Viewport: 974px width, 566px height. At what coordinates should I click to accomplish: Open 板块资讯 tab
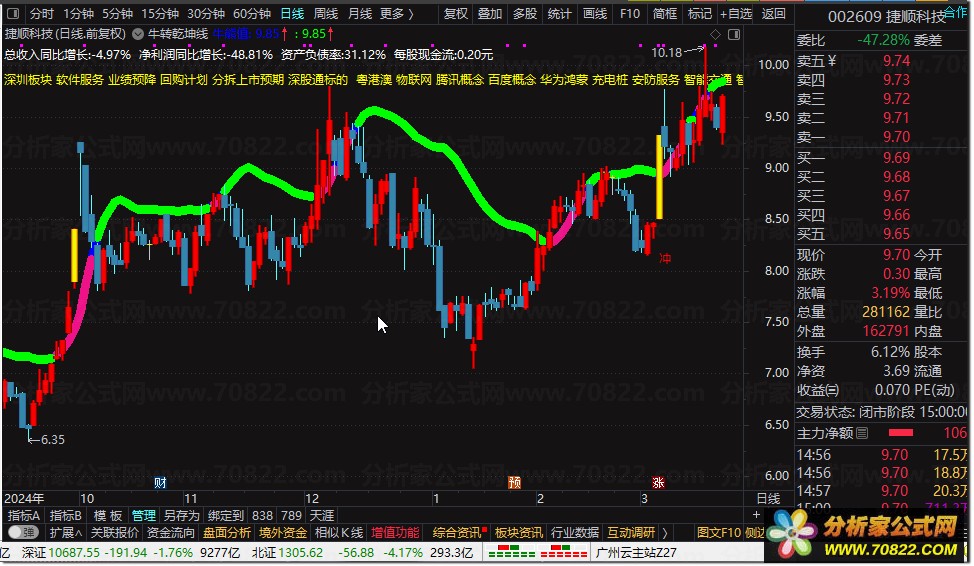point(519,532)
